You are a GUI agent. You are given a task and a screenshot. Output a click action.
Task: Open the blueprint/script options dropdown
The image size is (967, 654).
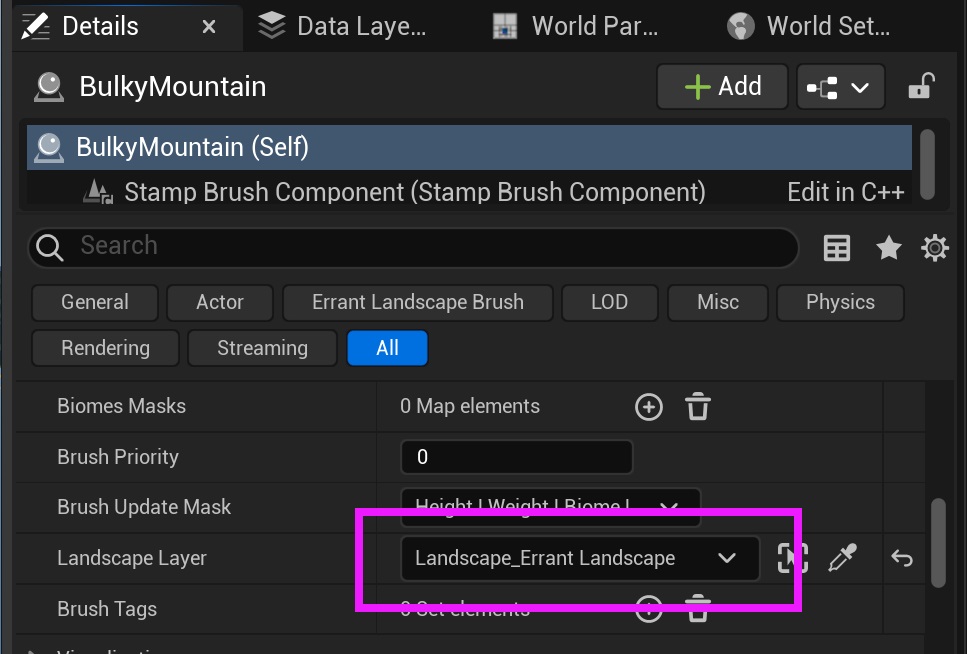click(838, 87)
